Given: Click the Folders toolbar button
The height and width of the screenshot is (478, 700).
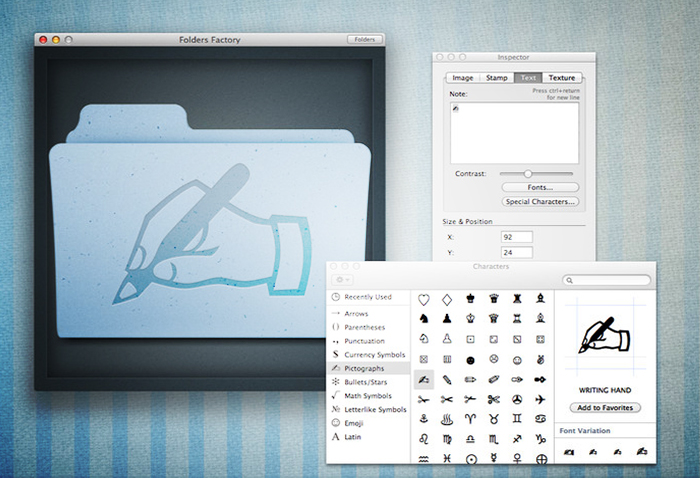Looking at the screenshot, I should [x=365, y=39].
